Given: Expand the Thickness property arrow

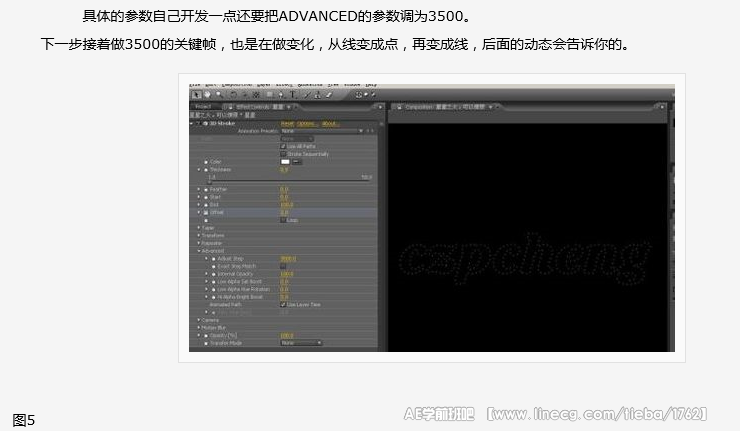Looking at the screenshot, I should [x=199, y=169].
